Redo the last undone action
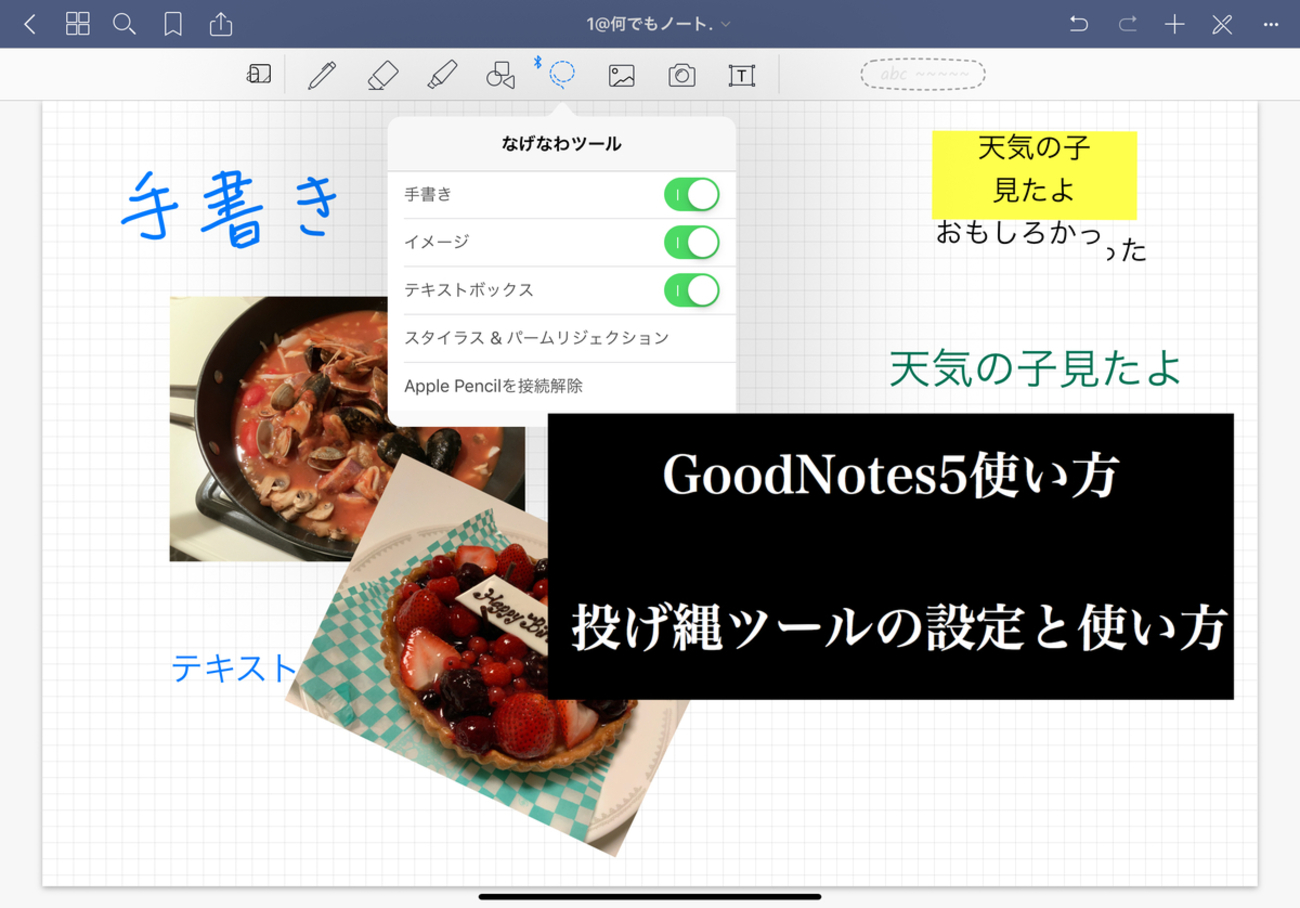The image size is (1300, 908). [1127, 24]
